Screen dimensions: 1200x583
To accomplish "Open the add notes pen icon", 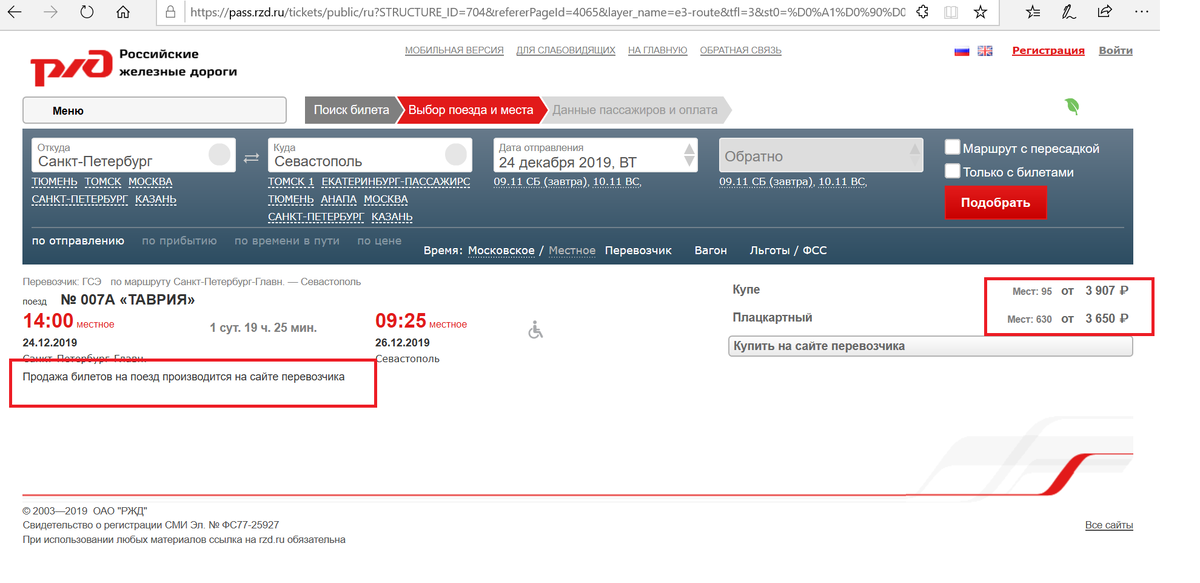I will click(x=1071, y=13).
